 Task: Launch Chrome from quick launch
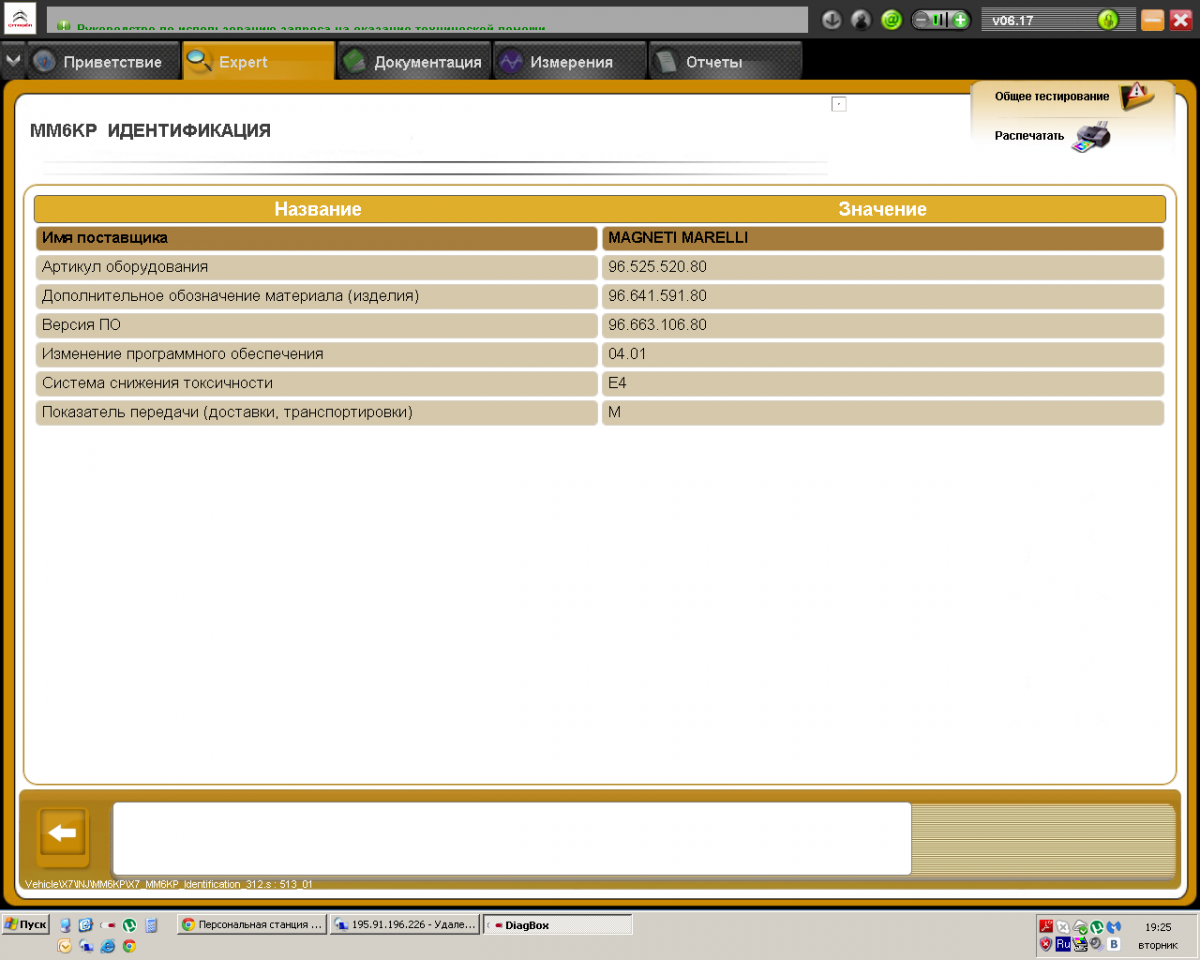[x=129, y=946]
